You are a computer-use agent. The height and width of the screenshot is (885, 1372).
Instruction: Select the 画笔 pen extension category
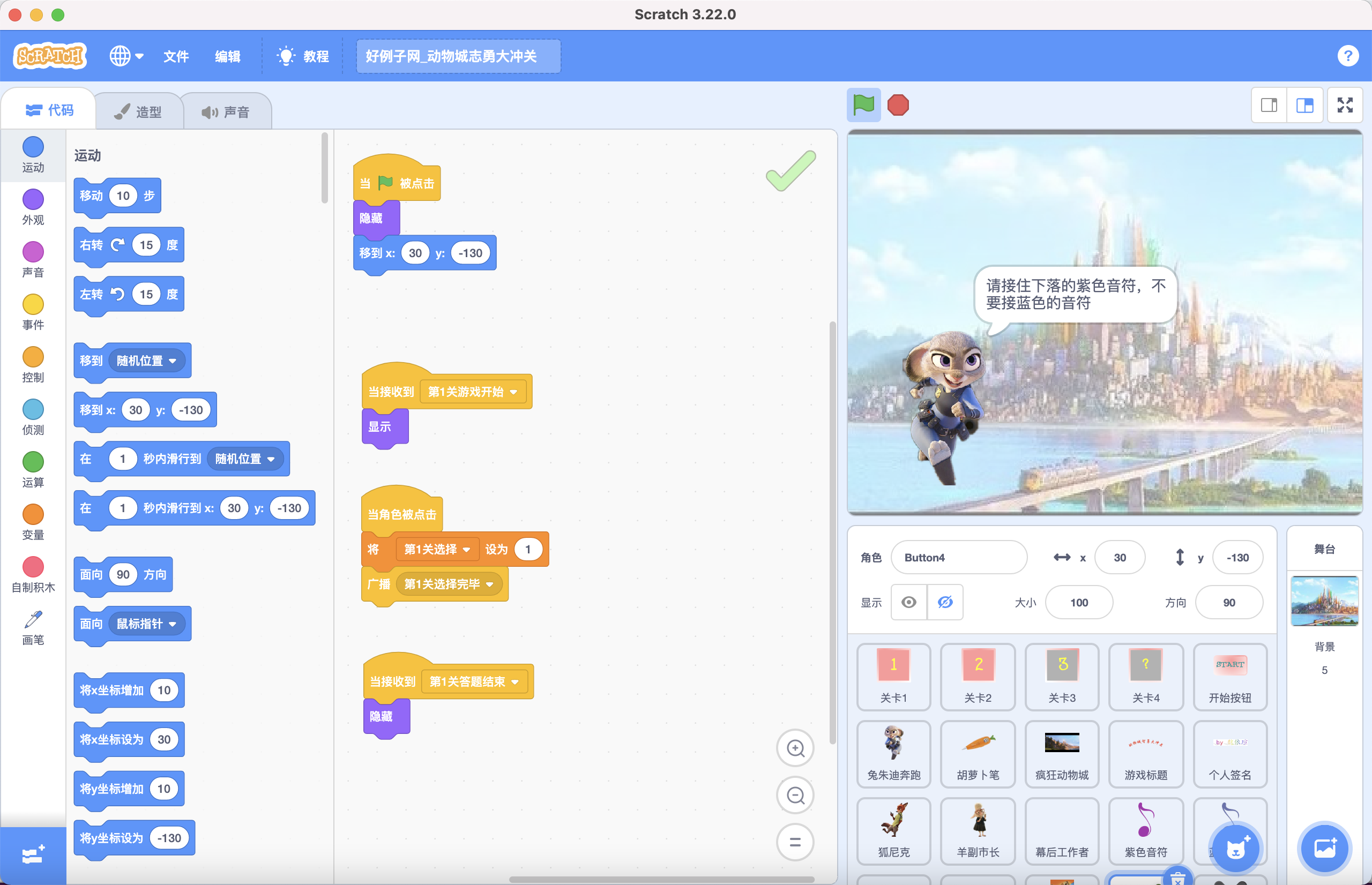[33, 627]
